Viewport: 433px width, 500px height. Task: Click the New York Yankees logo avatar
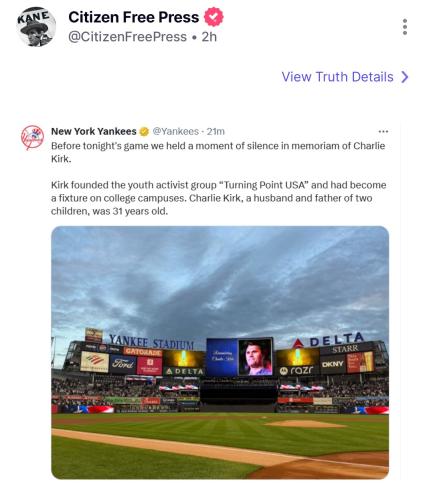32,137
